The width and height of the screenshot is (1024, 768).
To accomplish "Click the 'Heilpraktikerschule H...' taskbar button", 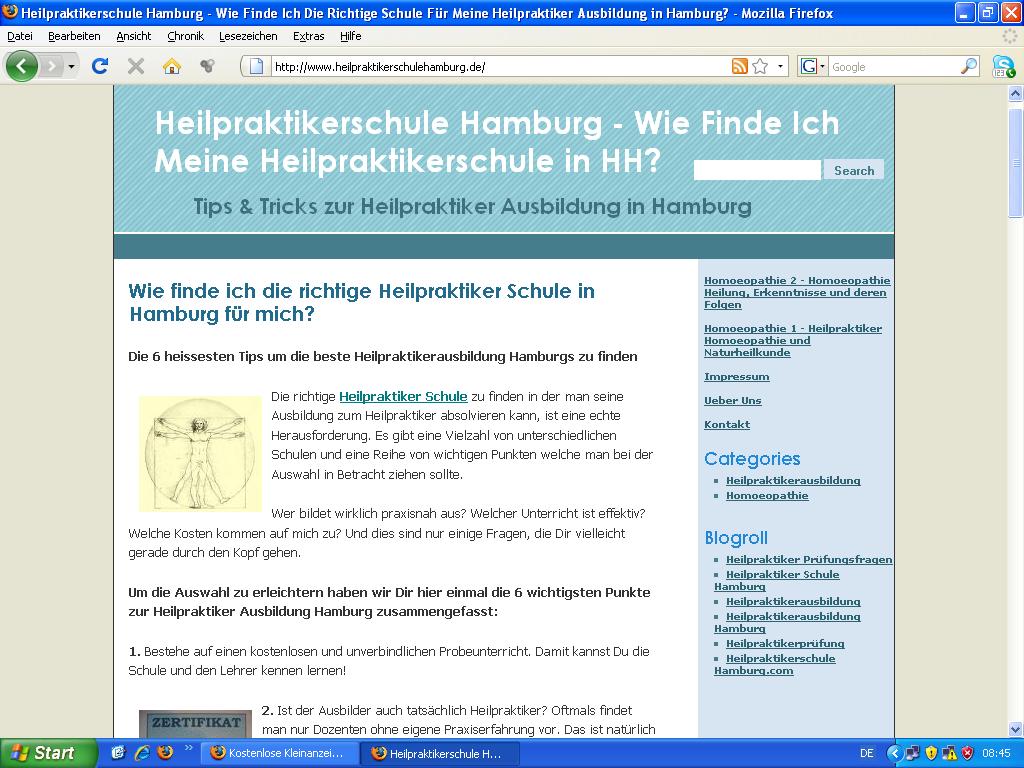I will 441,753.
